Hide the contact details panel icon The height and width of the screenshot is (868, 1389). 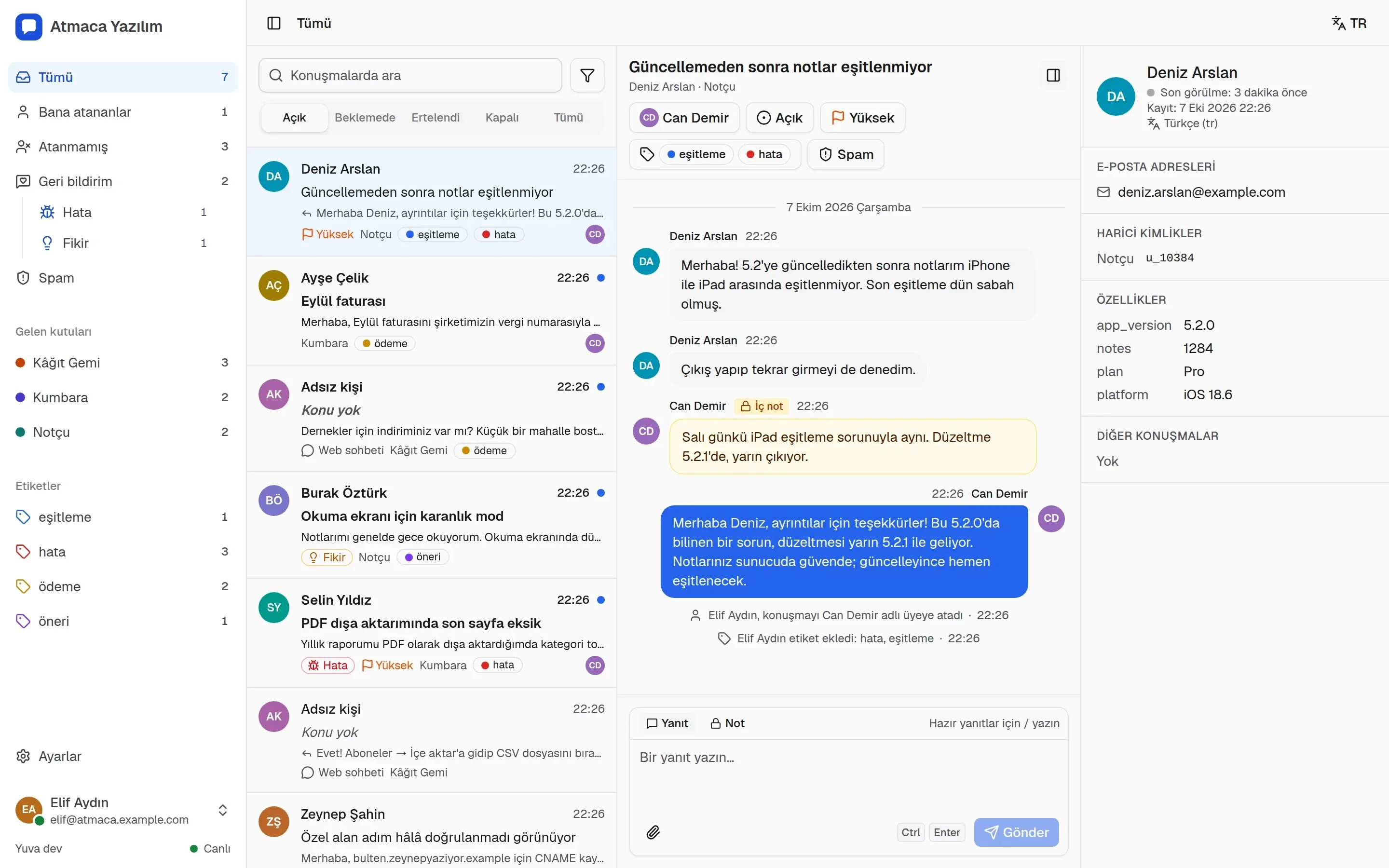click(1053, 75)
